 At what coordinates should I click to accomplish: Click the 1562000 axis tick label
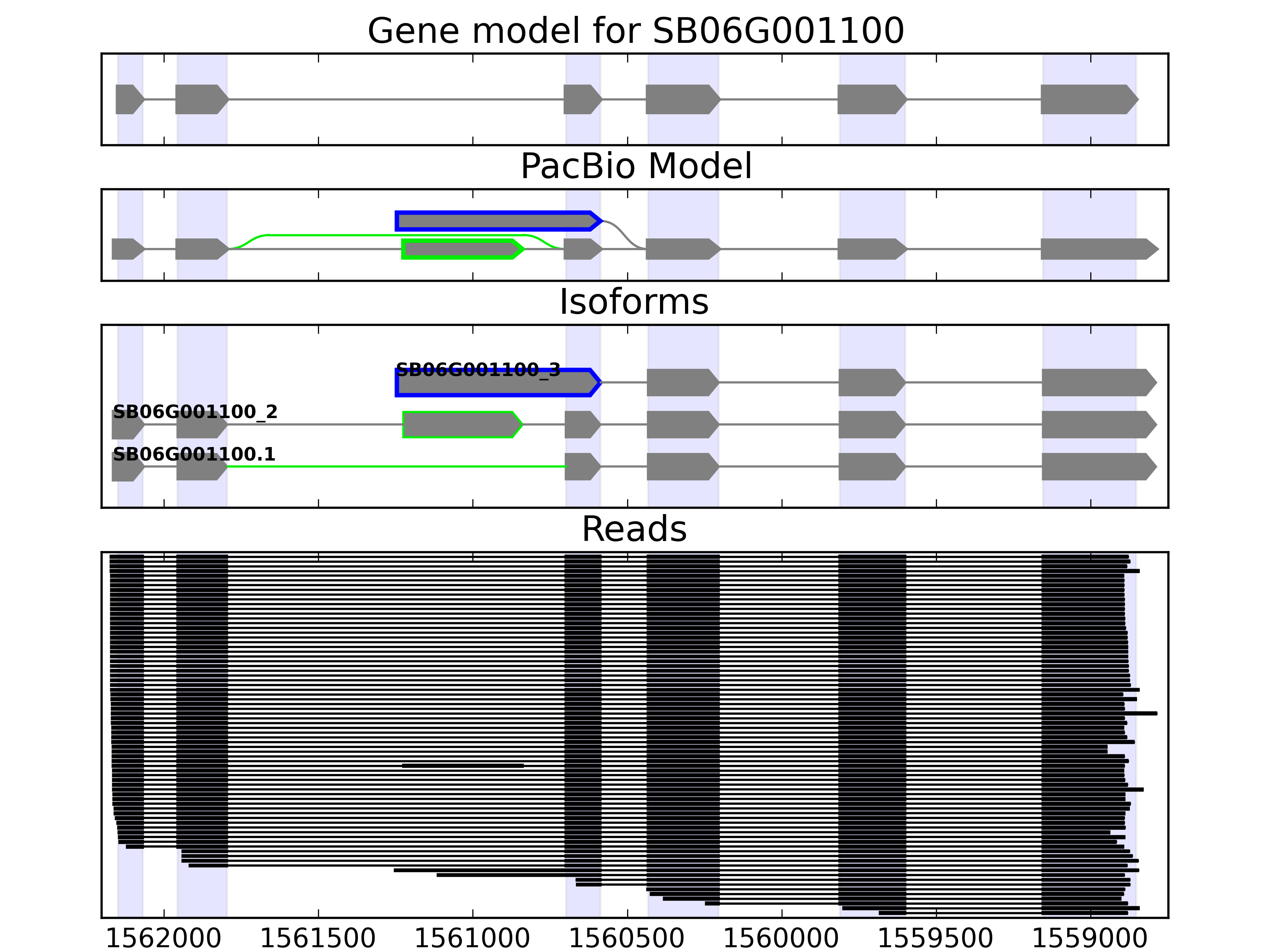click(x=164, y=939)
